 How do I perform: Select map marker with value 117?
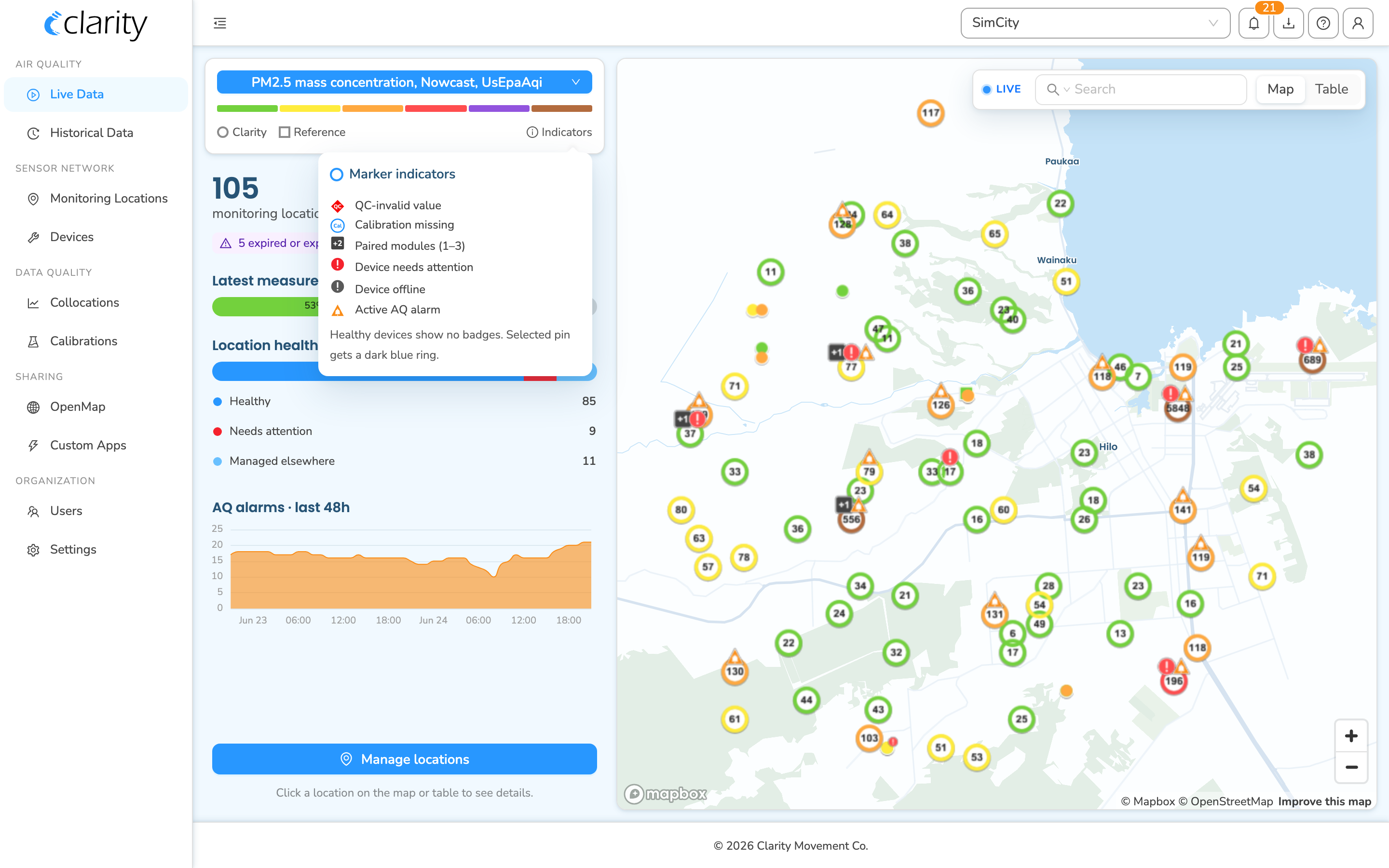(x=930, y=113)
